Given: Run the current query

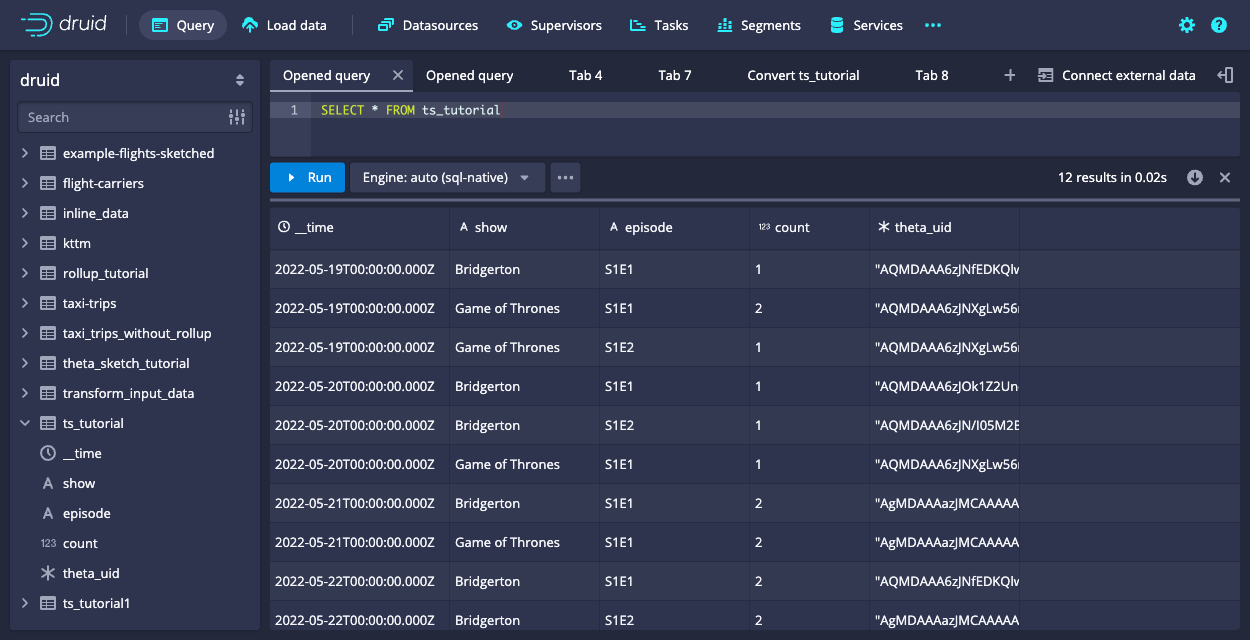Looking at the screenshot, I should (307, 177).
